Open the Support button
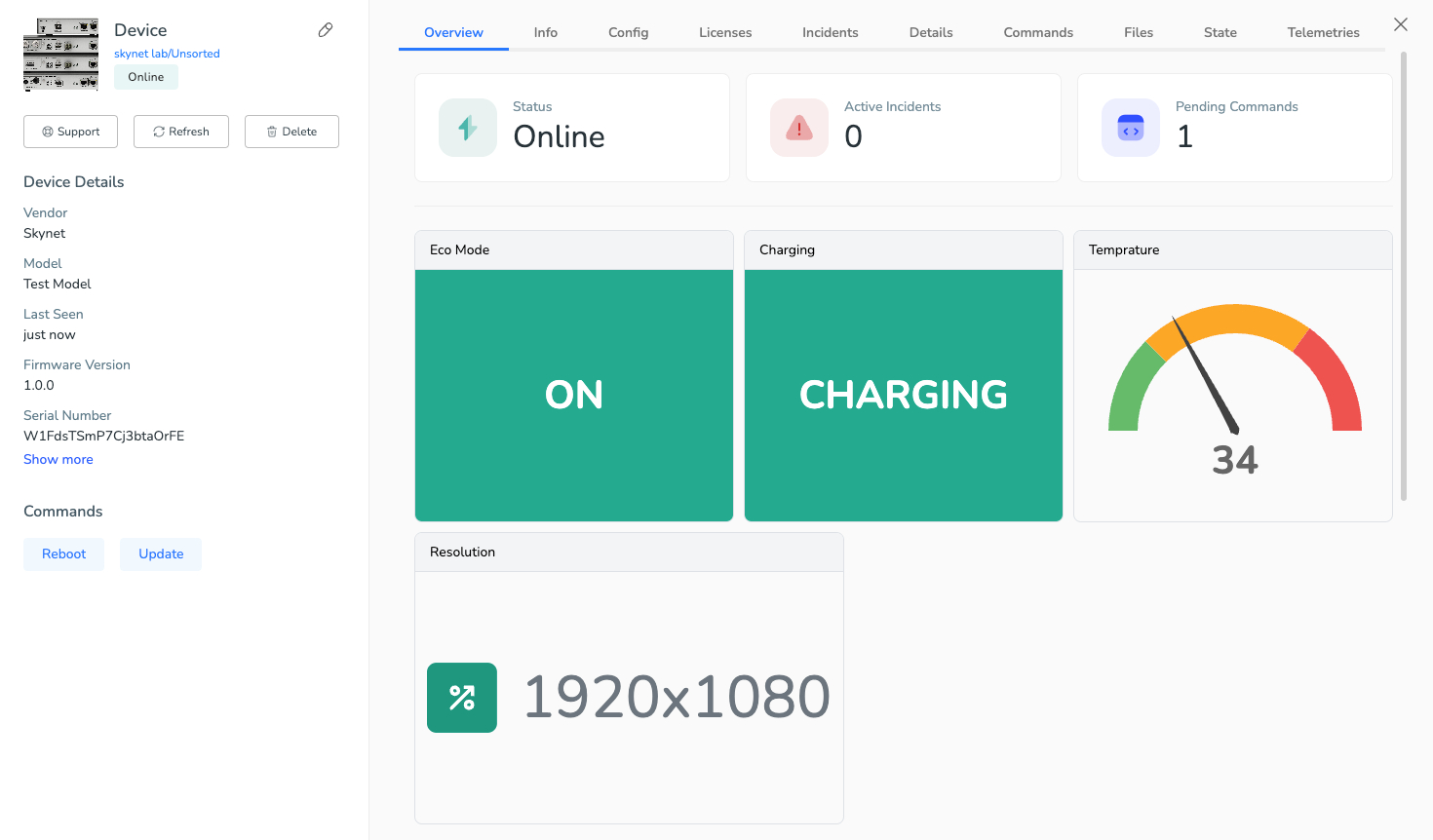This screenshot has width=1433, height=840. click(x=70, y=132)
